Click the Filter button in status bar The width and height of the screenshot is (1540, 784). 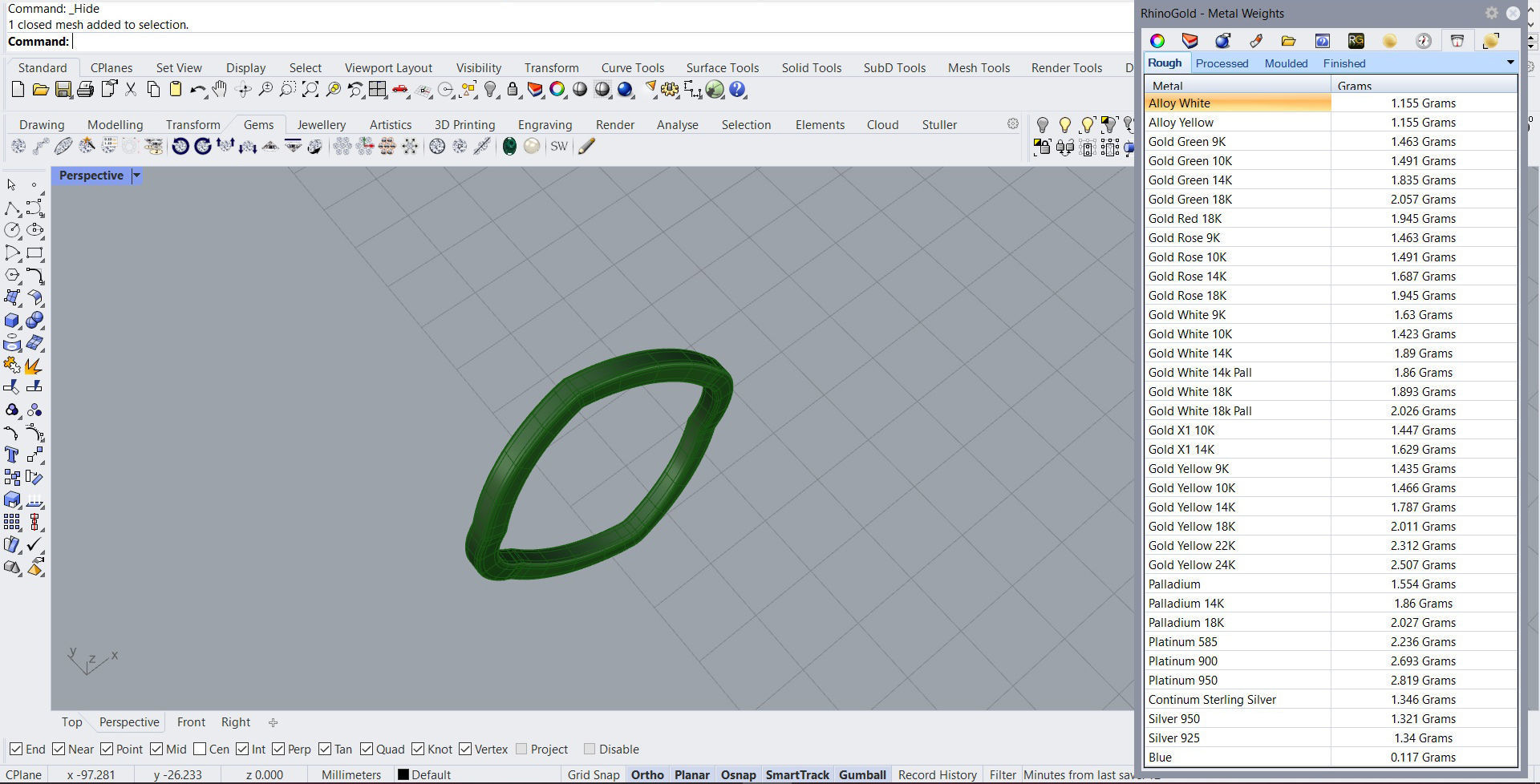pyautogui.click(x=1003, y=774)
